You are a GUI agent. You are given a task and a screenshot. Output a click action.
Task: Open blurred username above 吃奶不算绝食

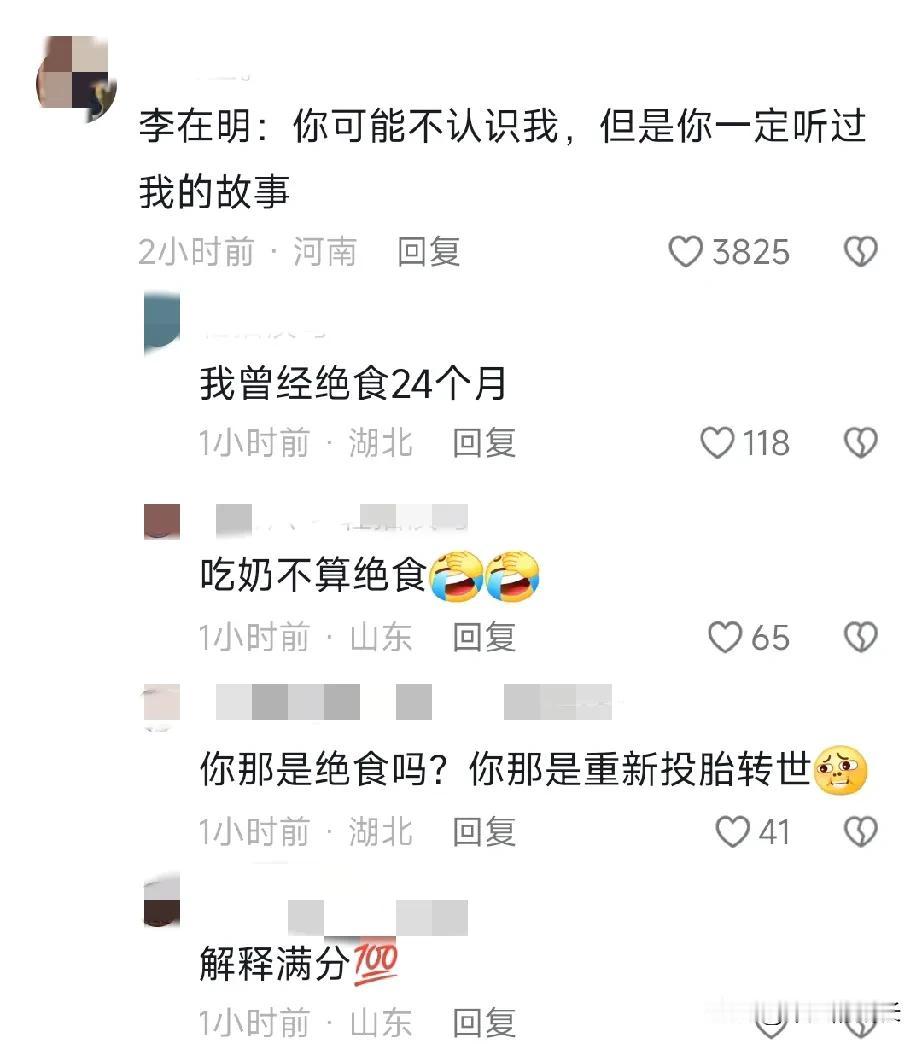pos(342,518)
